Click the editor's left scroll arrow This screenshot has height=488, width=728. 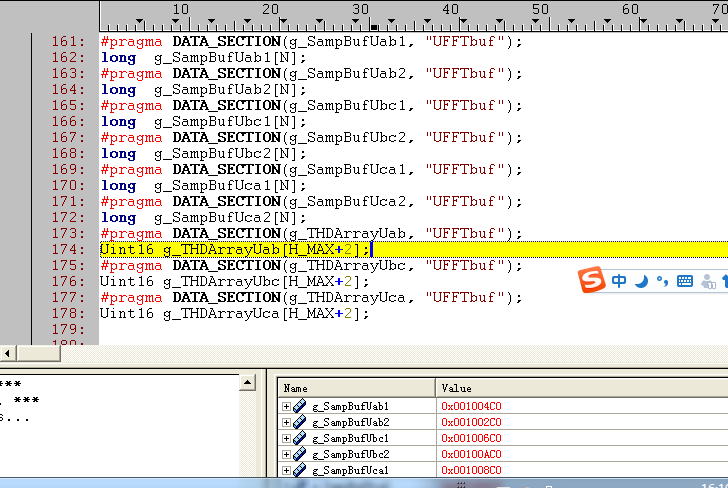7,354
